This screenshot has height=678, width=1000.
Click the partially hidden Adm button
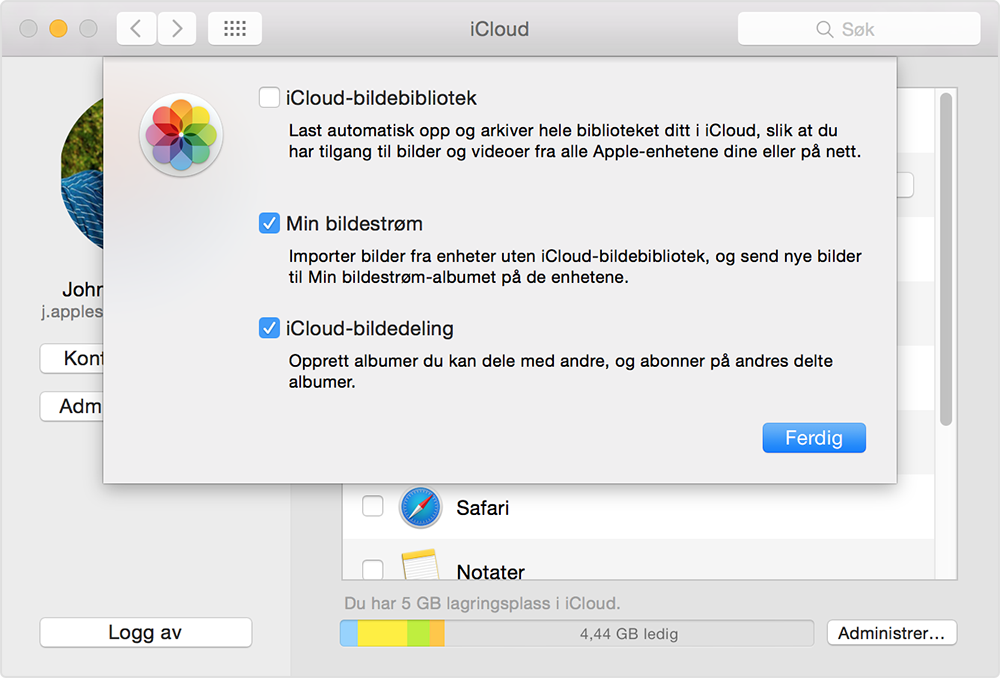(71, 406)
